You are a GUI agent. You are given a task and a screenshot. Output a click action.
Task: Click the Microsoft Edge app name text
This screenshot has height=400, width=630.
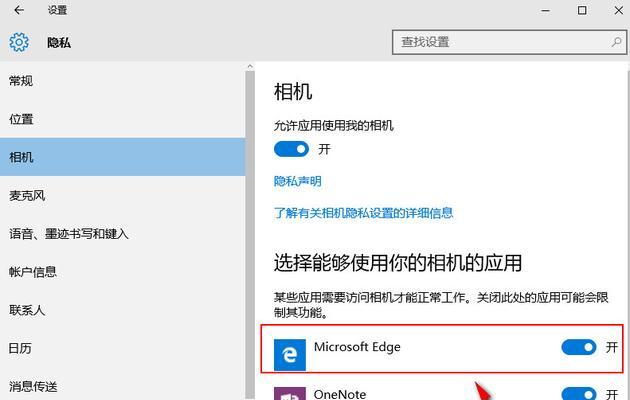[357, 347]
